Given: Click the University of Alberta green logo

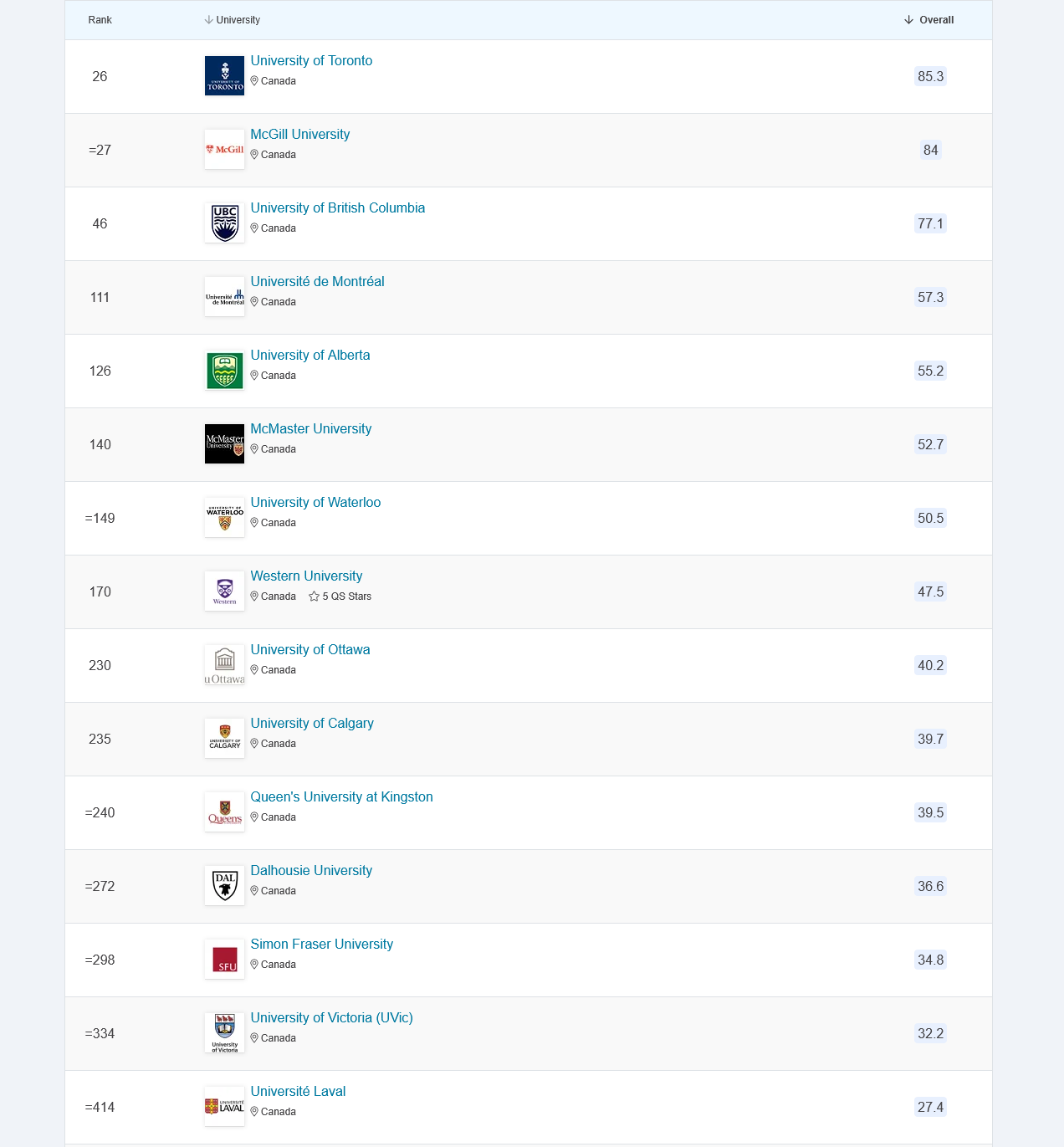Looking at the screenshot, I should click(x=224, y=371).
